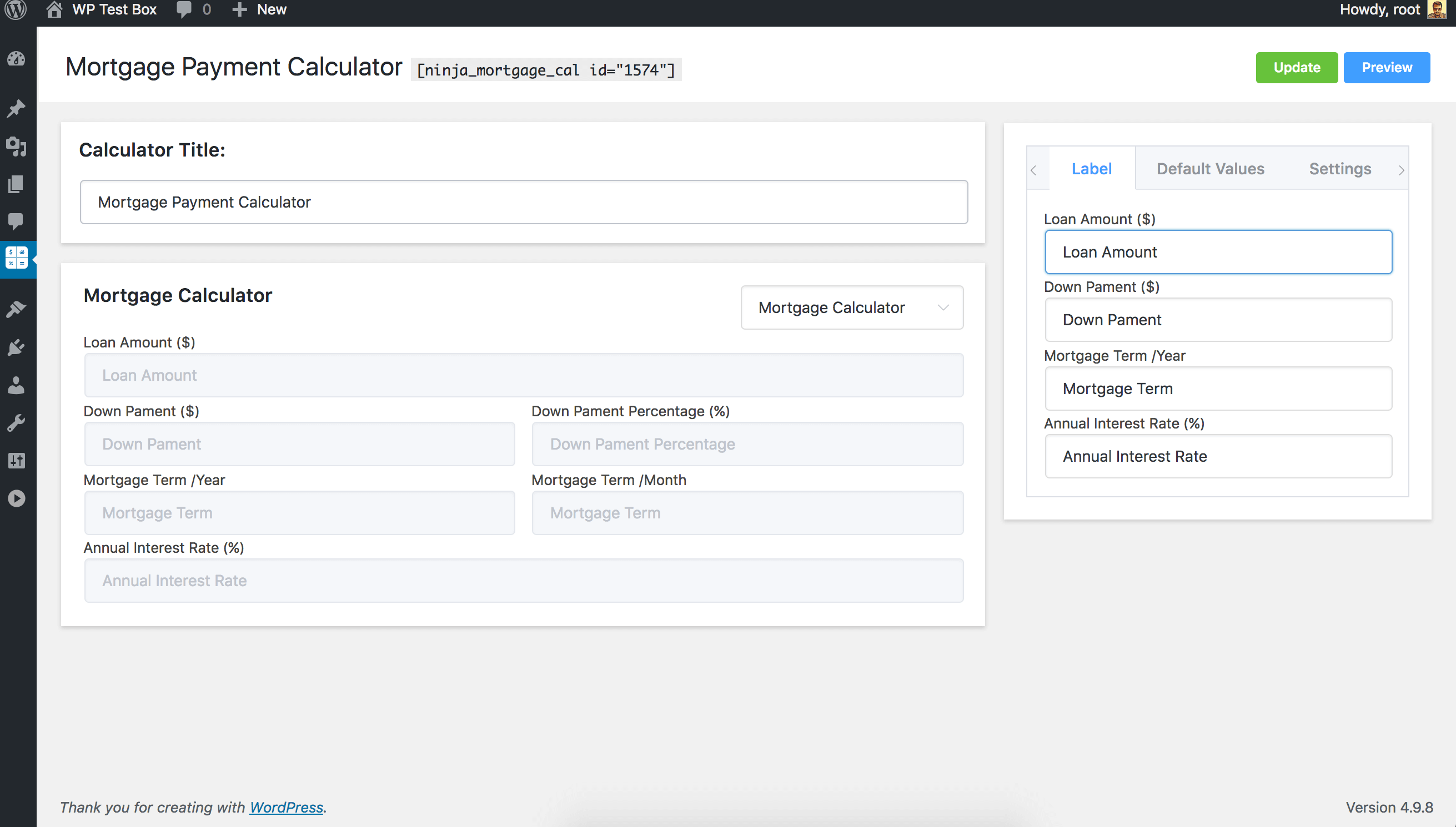Open Users icon in sidebar
Image resolution: width=1456 pixels, height=827 pixels.
tap(16, 385)
